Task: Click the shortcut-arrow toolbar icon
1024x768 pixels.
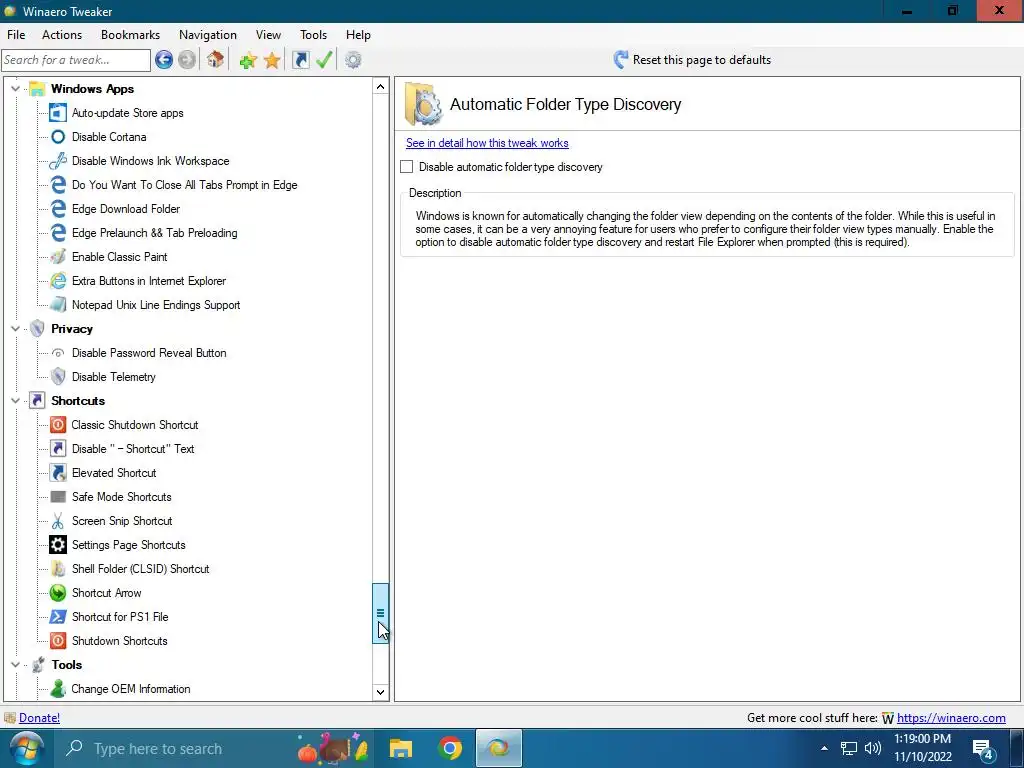Action: point(300,60)
